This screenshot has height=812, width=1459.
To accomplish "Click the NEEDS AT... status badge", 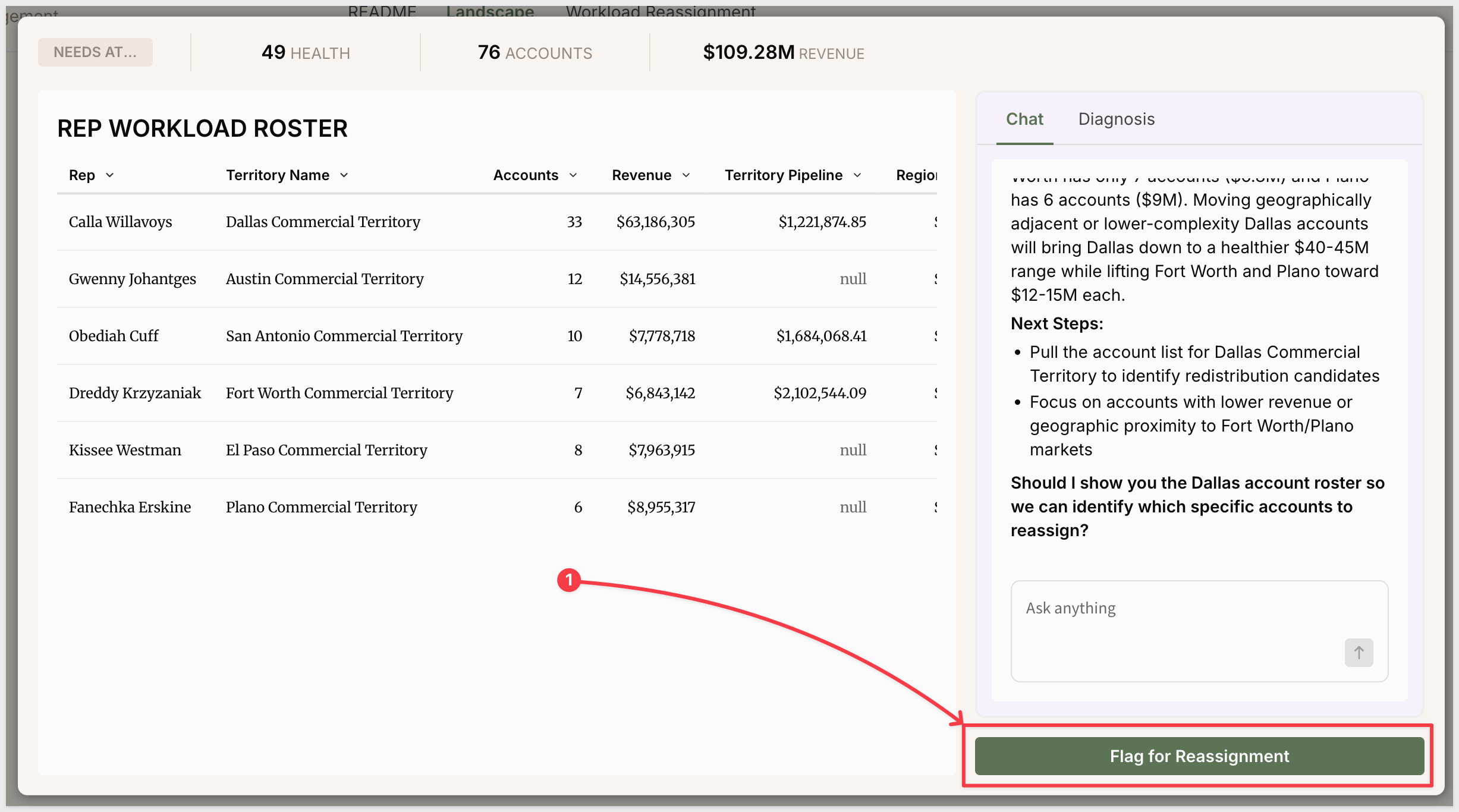I will [x=95, y=52].
